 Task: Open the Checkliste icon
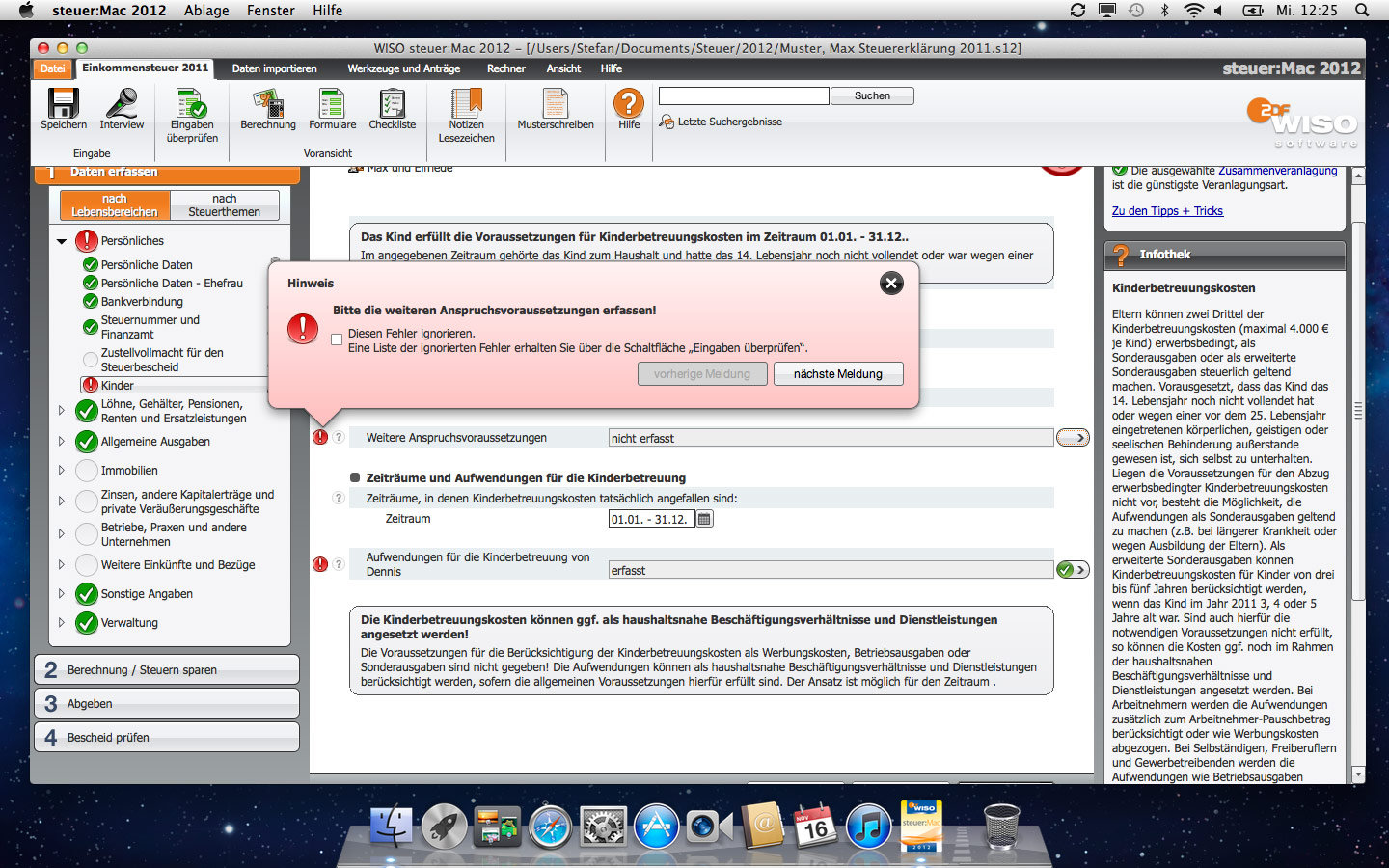(392, 103)
